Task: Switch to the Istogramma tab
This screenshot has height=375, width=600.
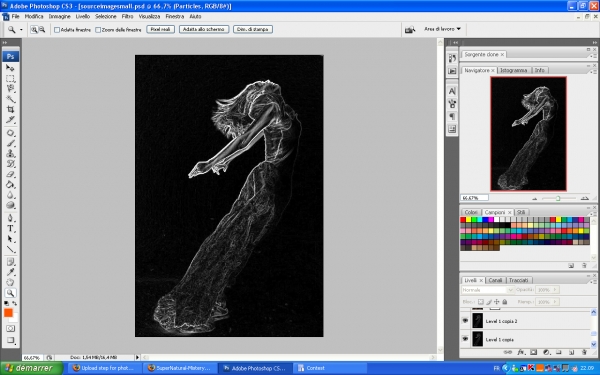Action: click(x=514, y=70)
